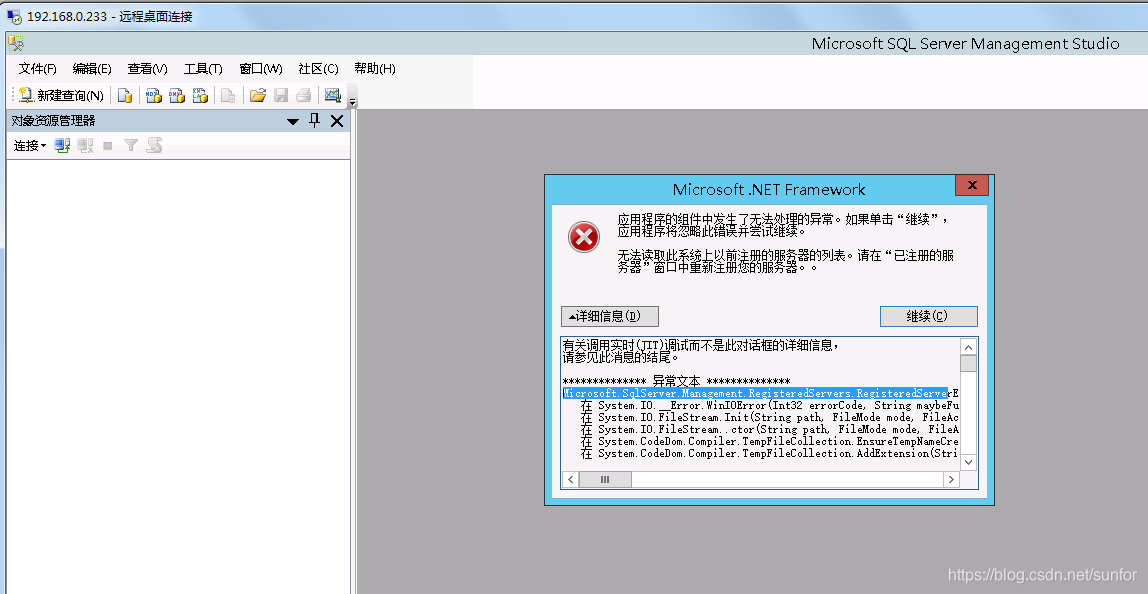Click the details box scroll up arrow

(x=969, y=347)
